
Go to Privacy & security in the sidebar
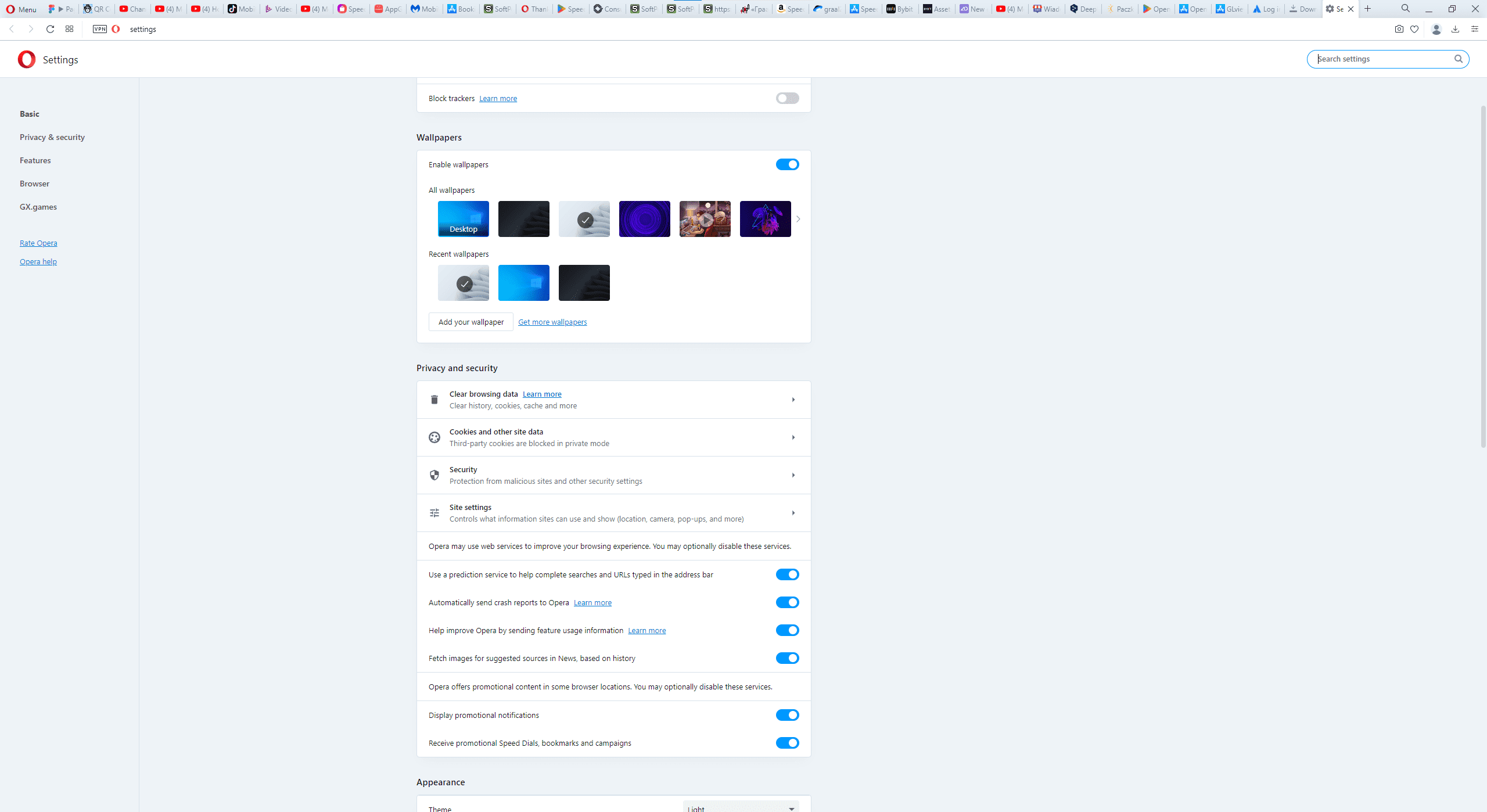pos(52,137)
